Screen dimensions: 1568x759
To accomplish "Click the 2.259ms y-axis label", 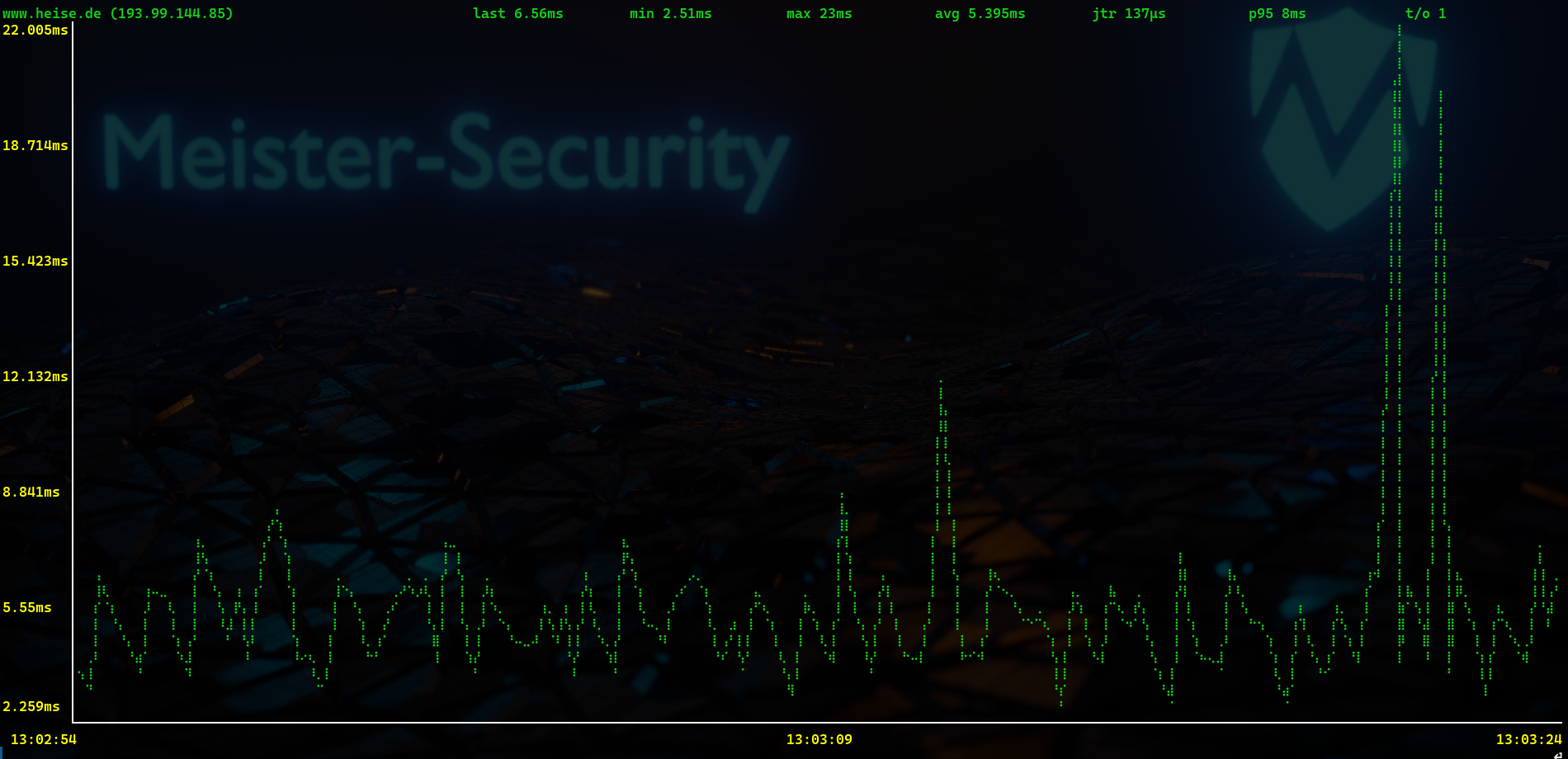I will pyautogui.click(x=31, y=707).
